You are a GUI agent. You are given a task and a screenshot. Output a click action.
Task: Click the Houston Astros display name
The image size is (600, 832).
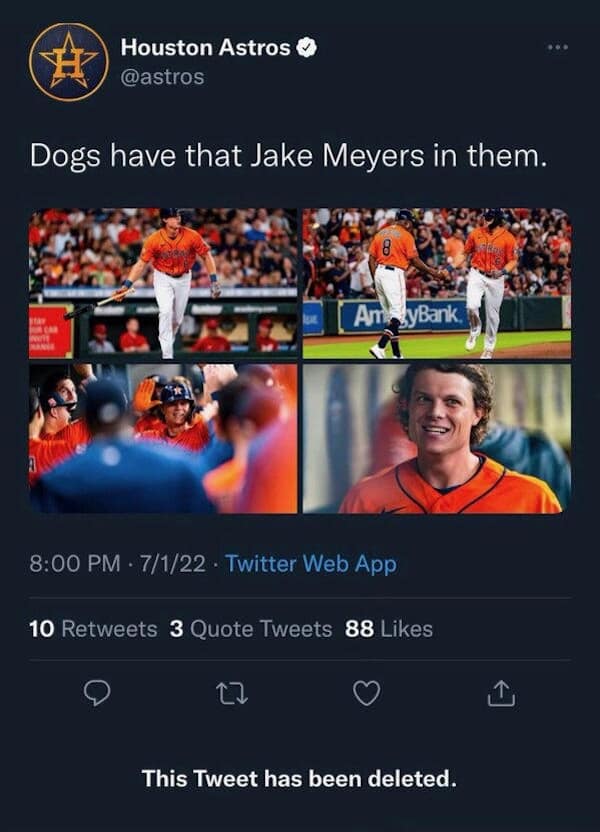[205, 47]
